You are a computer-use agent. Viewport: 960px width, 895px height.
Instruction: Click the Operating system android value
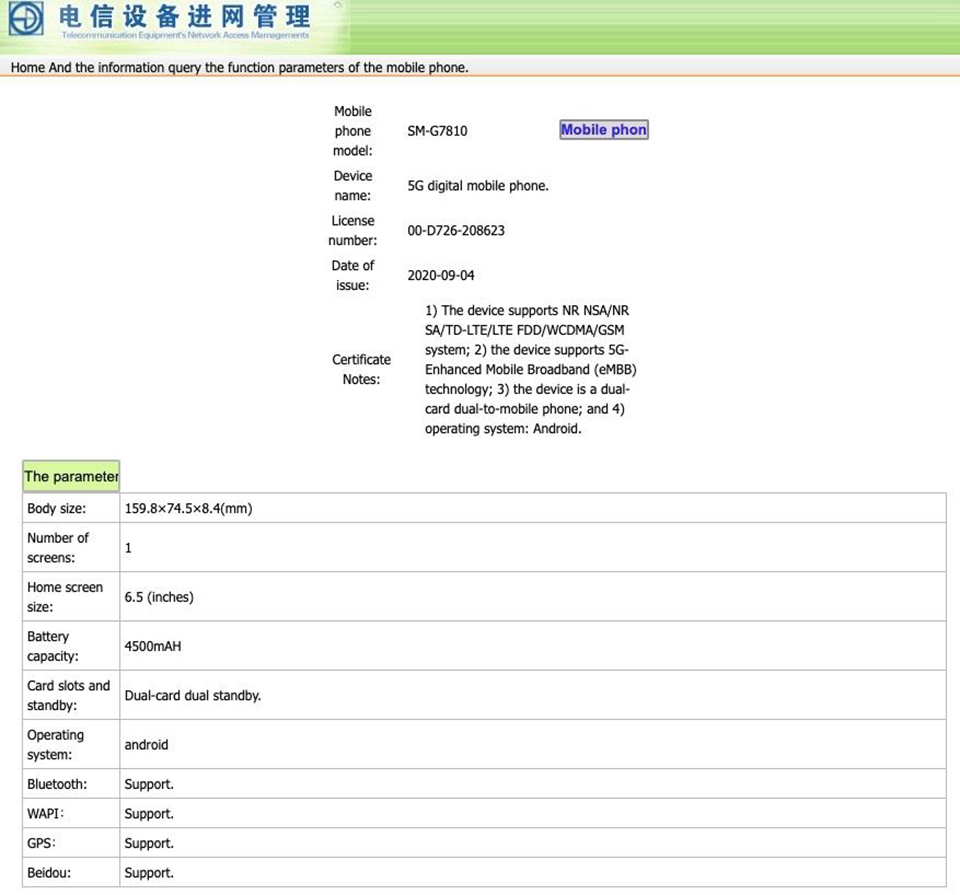[x=146, y=744]
